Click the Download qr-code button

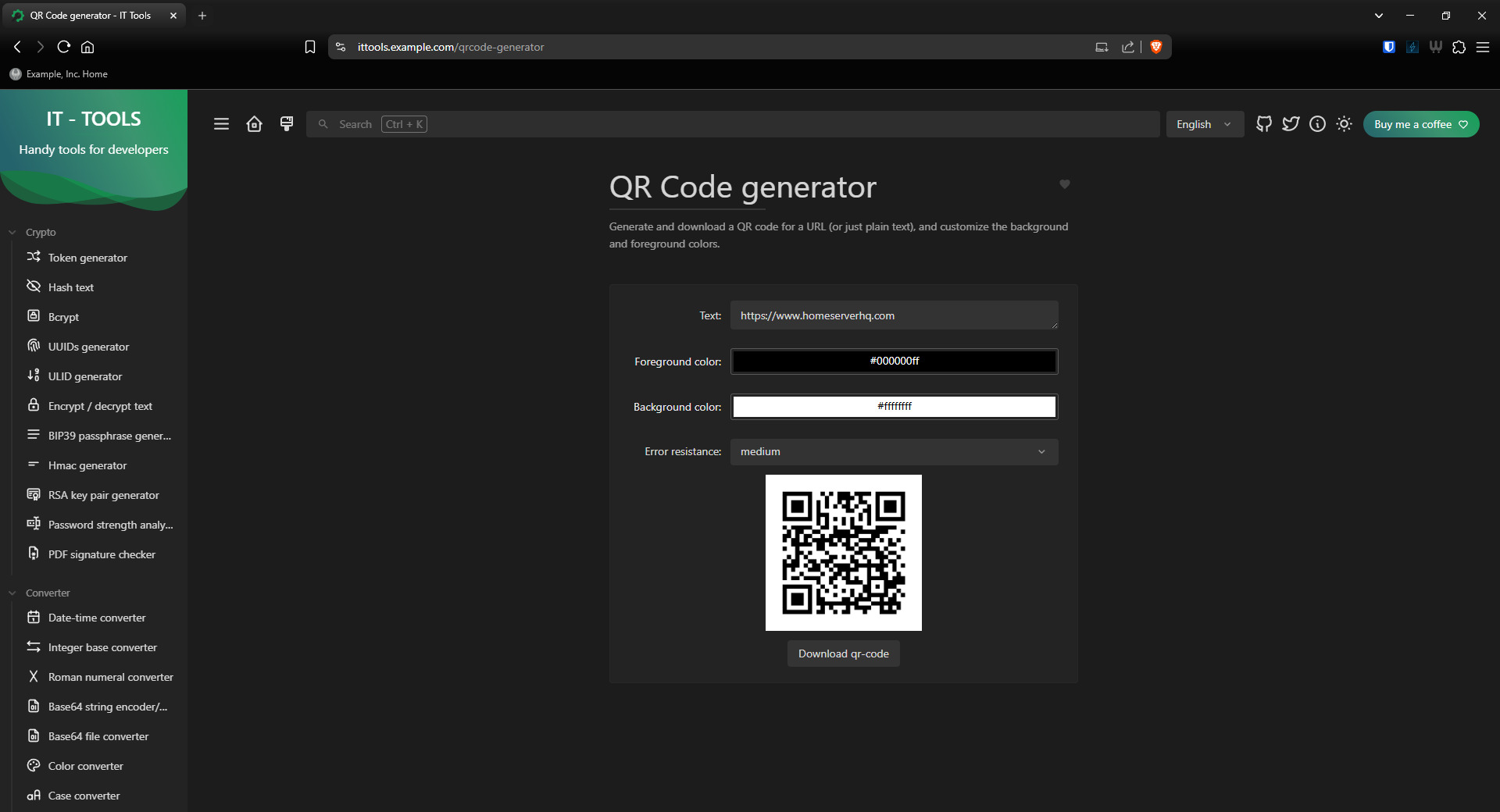[843, 654]
